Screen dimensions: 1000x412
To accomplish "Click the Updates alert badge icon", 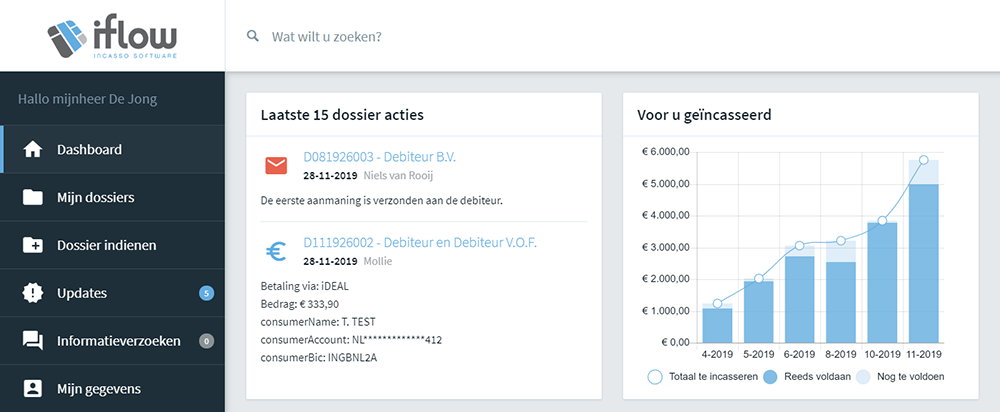I will coord(33,293).
